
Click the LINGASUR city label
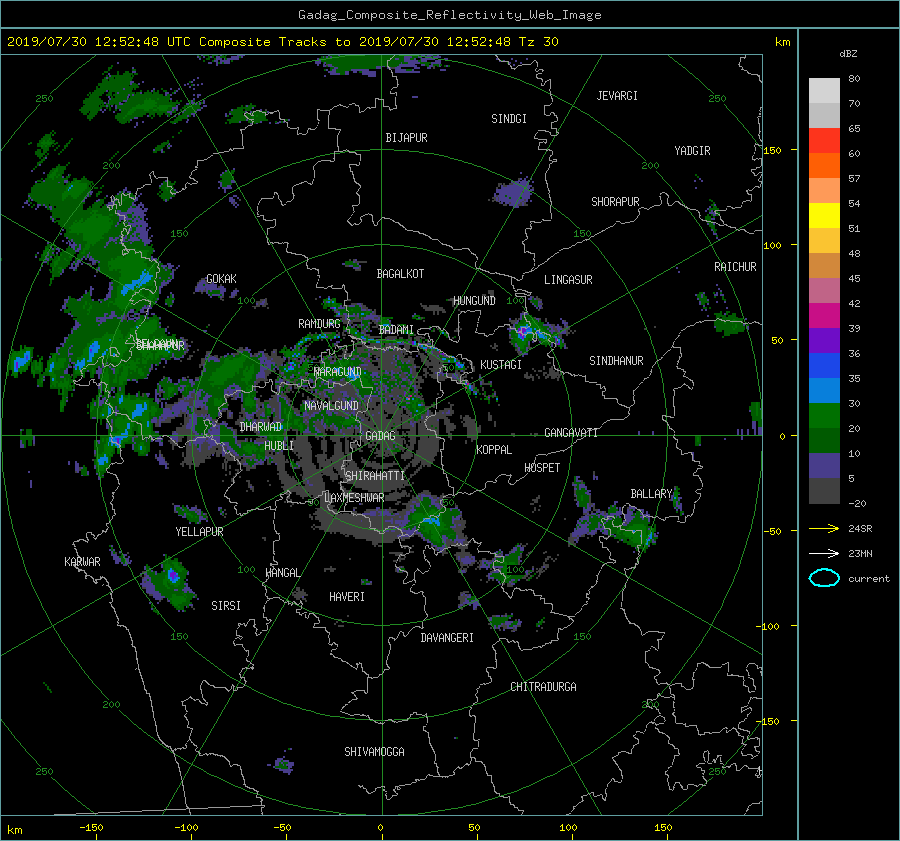[x=568, y=280]
